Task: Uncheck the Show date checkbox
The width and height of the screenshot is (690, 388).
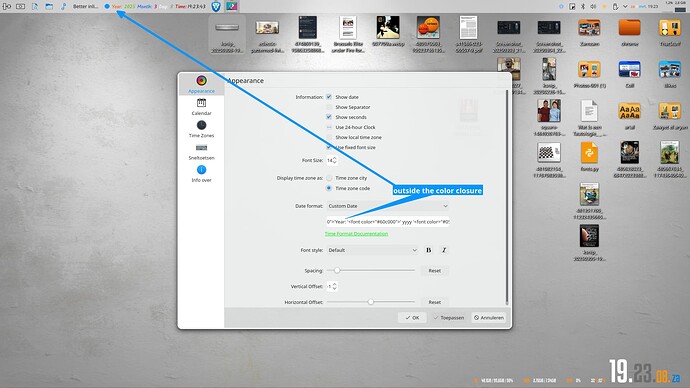Action: (x=329, y=97)
